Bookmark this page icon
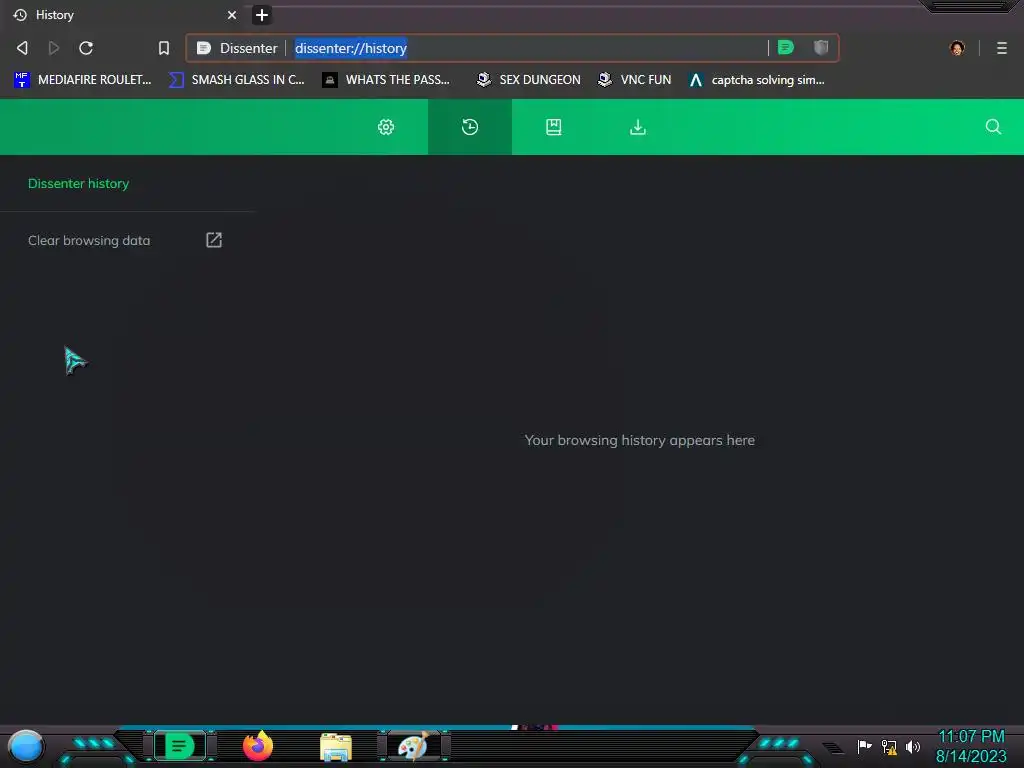This screenshot has height=768, width=1024. click(164, 48)
